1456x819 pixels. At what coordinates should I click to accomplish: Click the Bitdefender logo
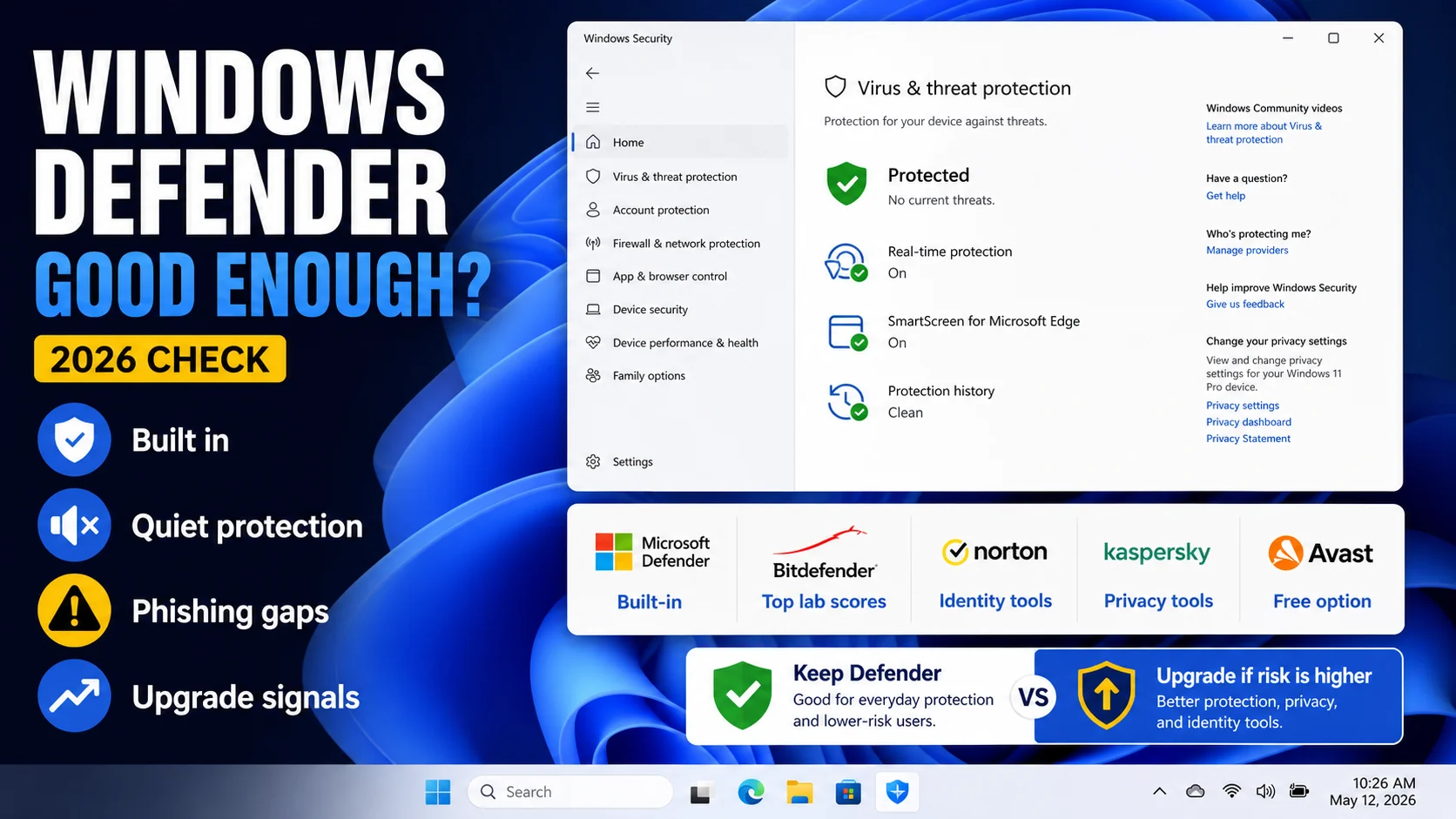tap(824, 554)
